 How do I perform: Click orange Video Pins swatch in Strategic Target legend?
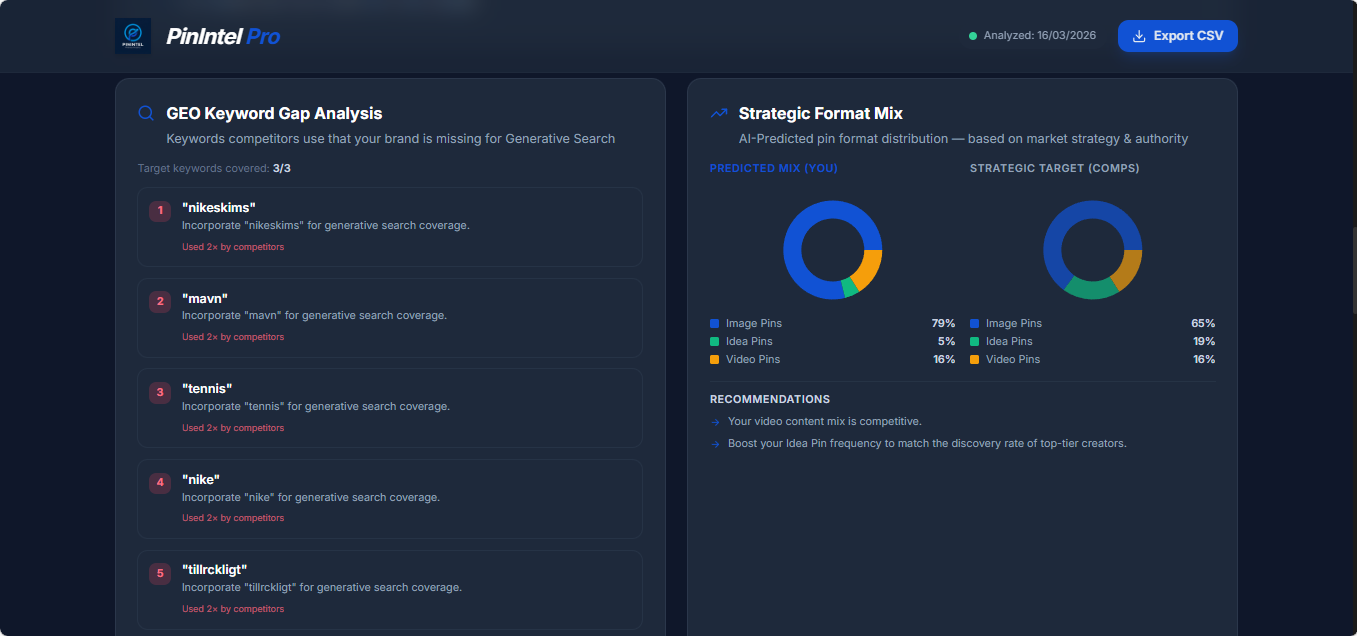[974, 360]
